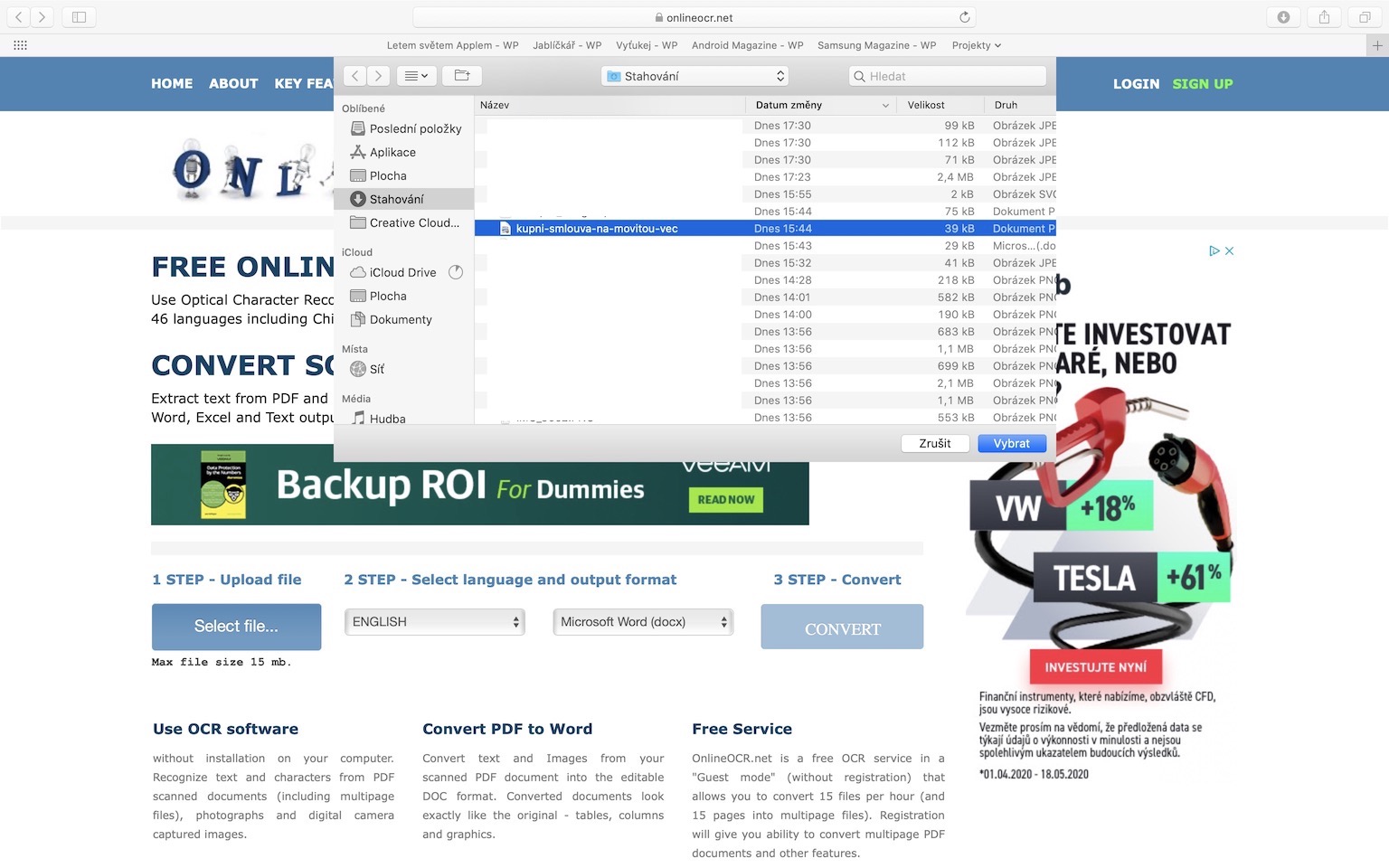Select the file dated Dnes 15:55
This screenshot has width=1389, height=868.
[765, 194]
